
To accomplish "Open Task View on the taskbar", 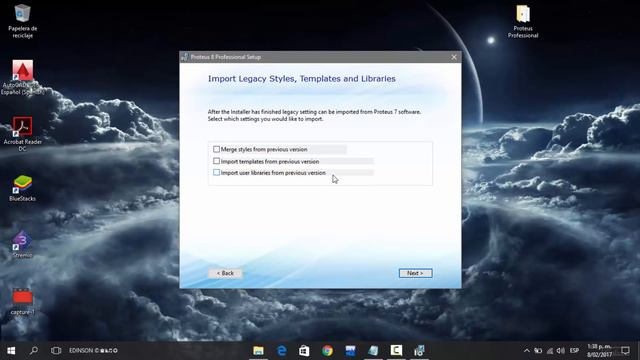I will click(x=56, y=351).
